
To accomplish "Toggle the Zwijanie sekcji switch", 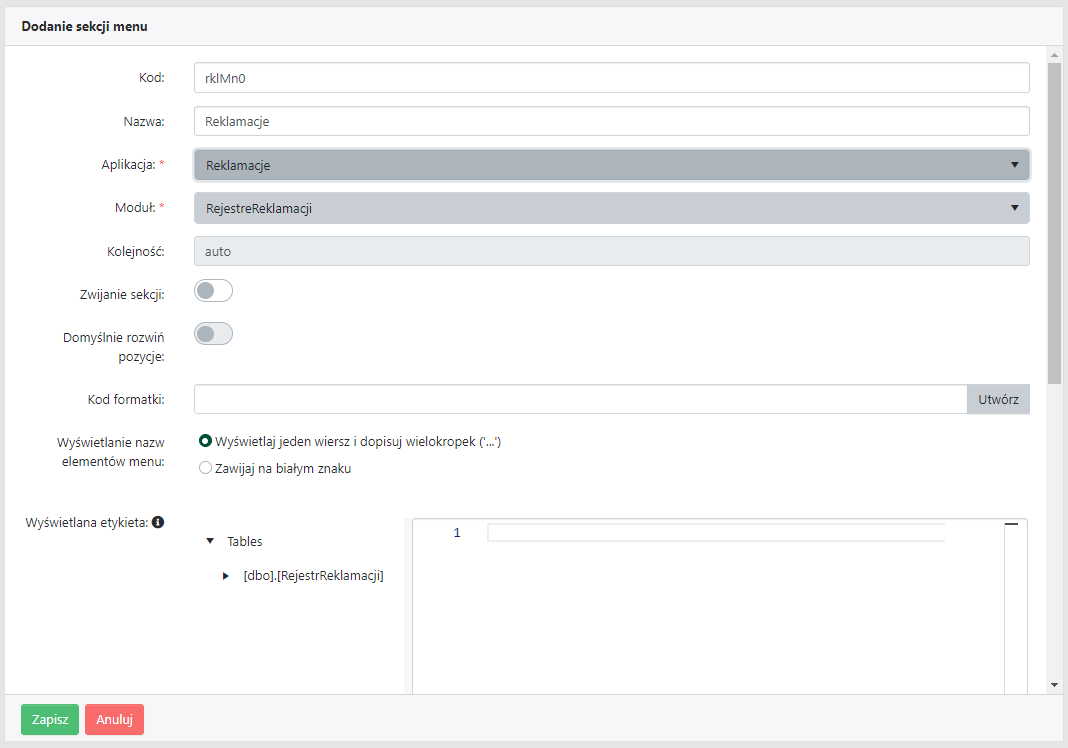I will pyautogui.click(x=213, y=291).
